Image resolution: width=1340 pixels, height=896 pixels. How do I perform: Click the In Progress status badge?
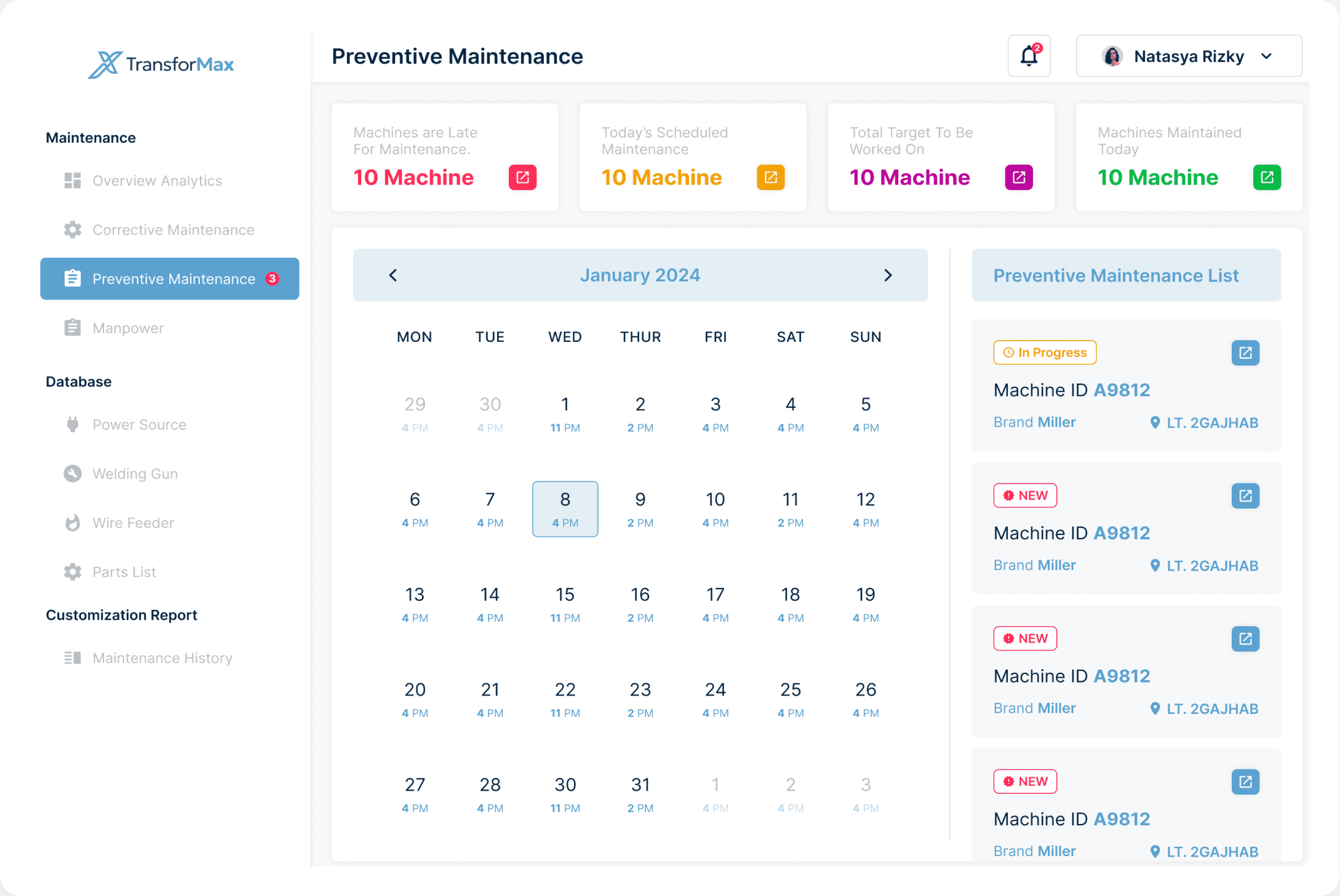click(x=1045, y=353)
